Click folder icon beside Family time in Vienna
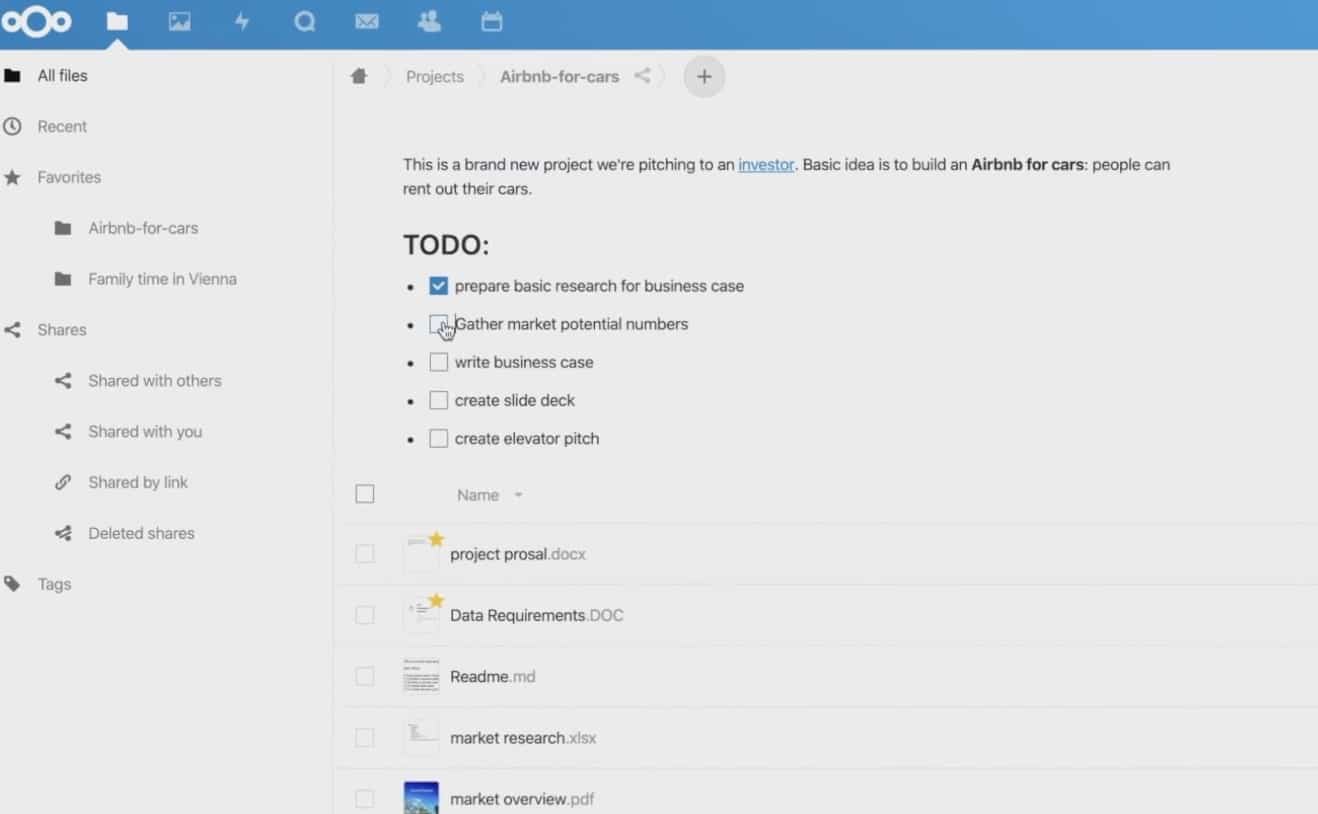The image size is (1318, 814). [63, 279]
